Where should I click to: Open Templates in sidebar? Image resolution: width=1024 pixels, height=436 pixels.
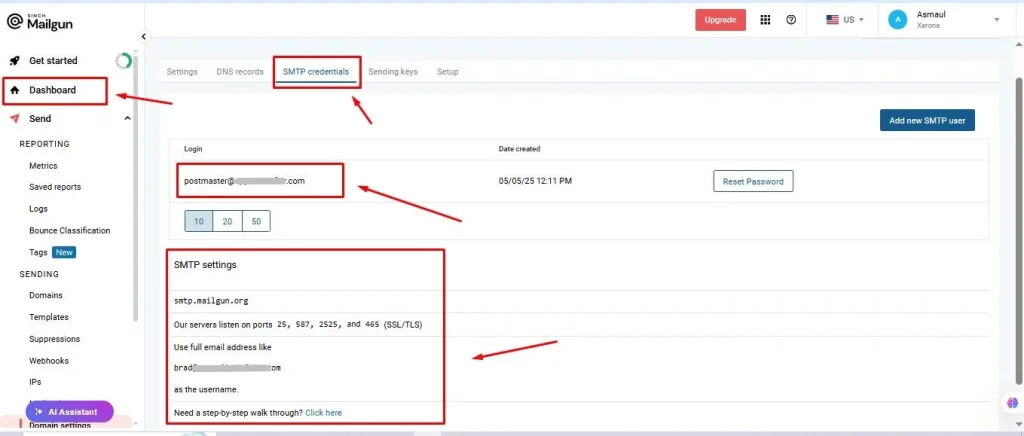coord(49,317)
